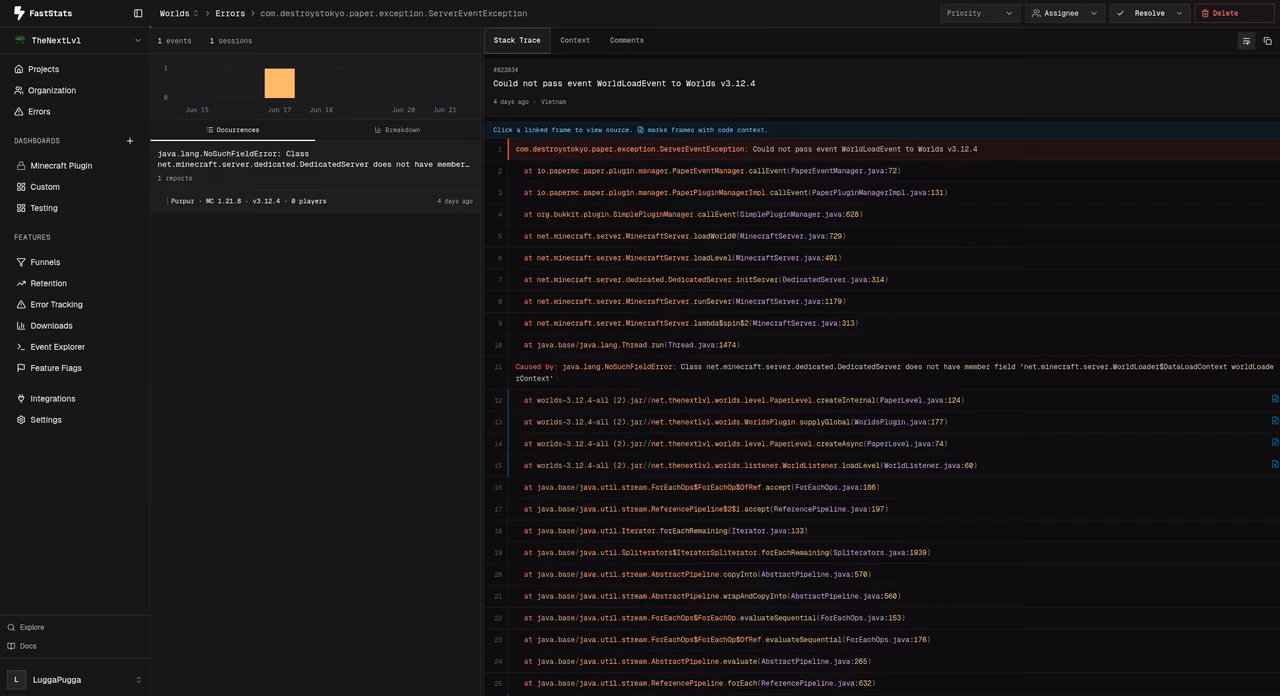Select the Breakdown tab

point(397,130)
